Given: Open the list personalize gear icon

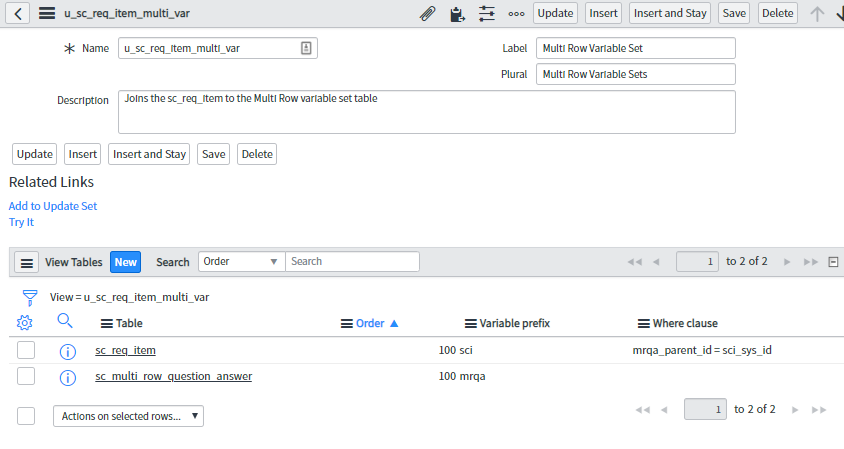Looking at the screenshot, I should click(x=25, y=322).
